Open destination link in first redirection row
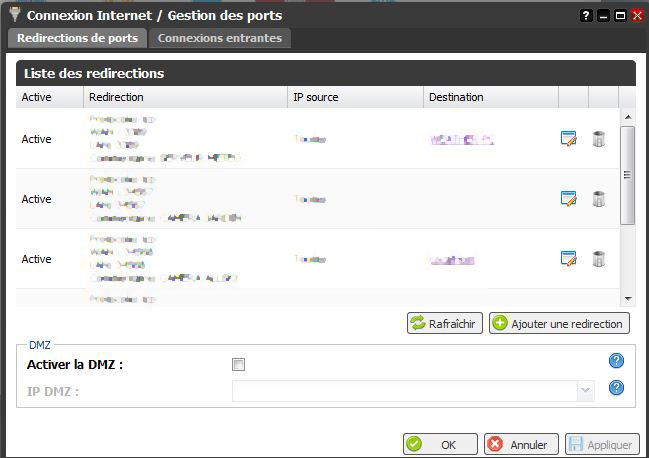 [x=462, y=140]
